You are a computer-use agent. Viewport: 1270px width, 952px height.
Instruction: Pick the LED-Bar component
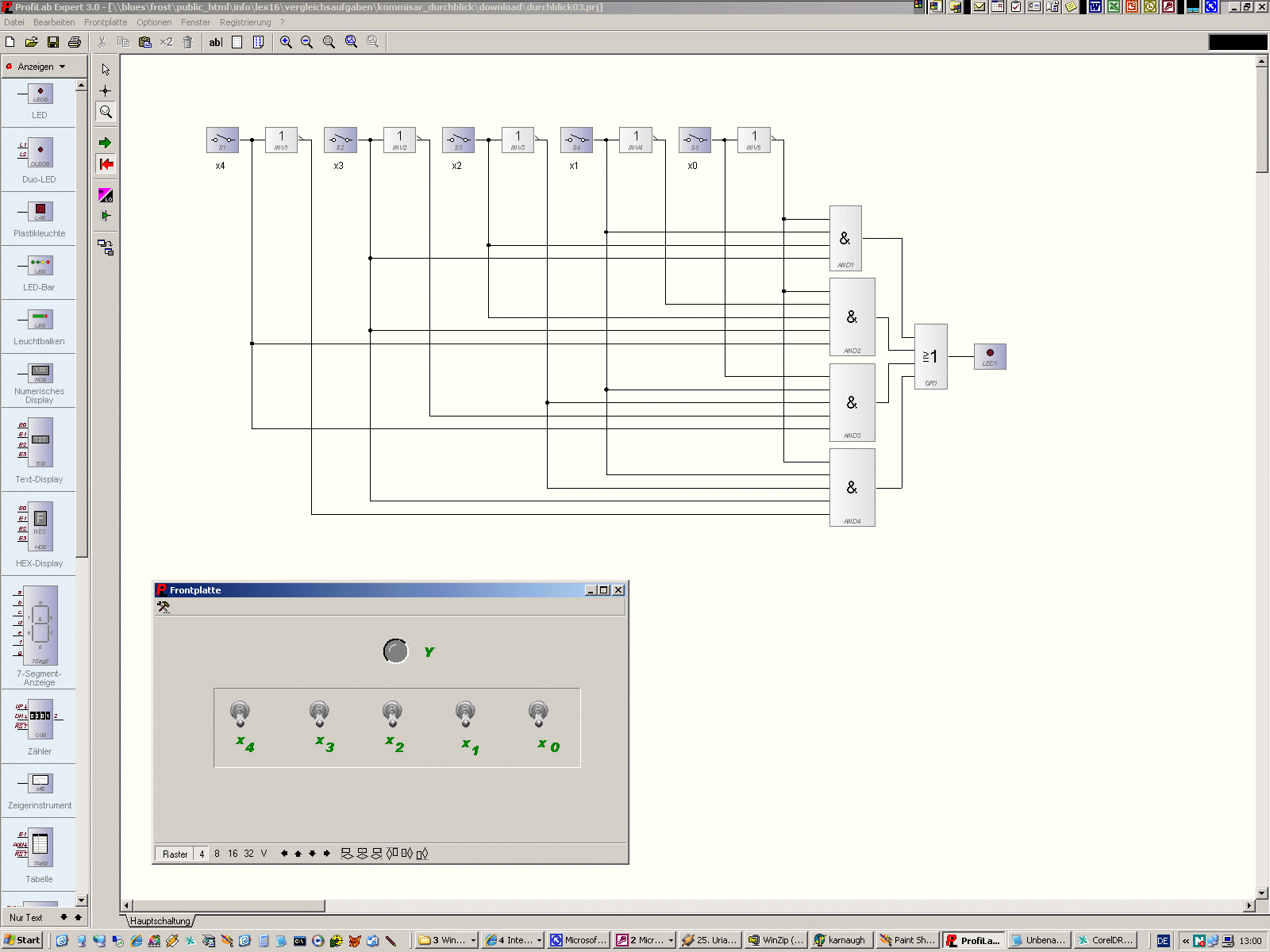(39, 272)
